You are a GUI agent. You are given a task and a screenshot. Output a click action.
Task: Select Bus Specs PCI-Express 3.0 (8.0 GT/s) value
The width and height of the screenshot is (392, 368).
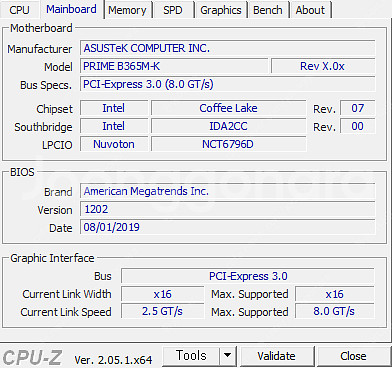click(x=227, y=84)
